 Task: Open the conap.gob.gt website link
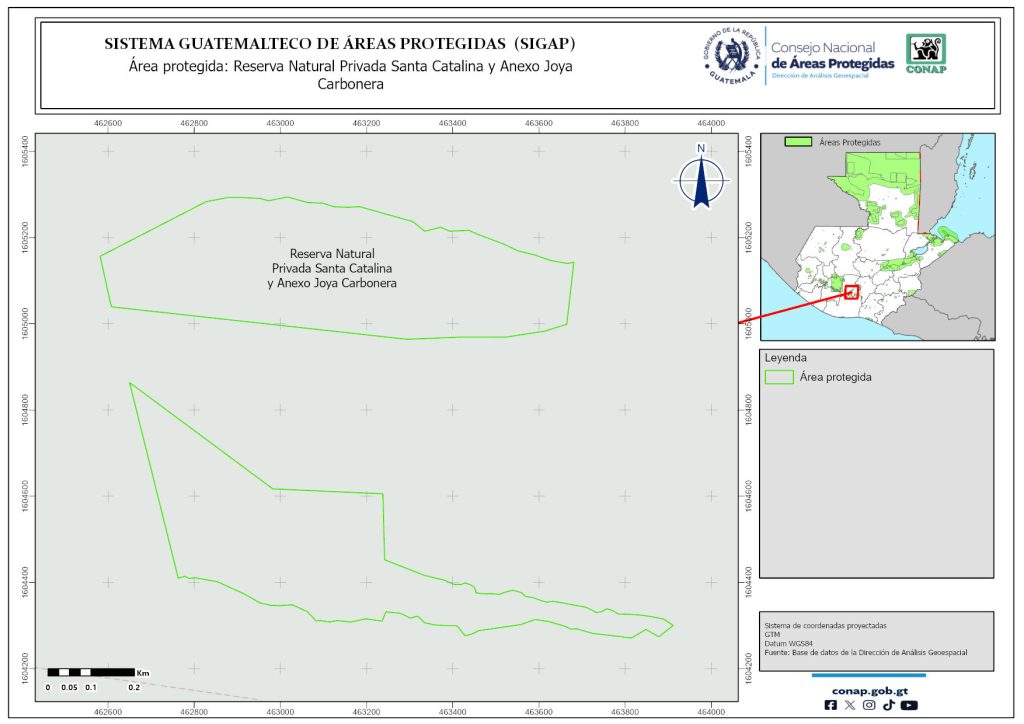pyautogui.click(x=869, y=690)
